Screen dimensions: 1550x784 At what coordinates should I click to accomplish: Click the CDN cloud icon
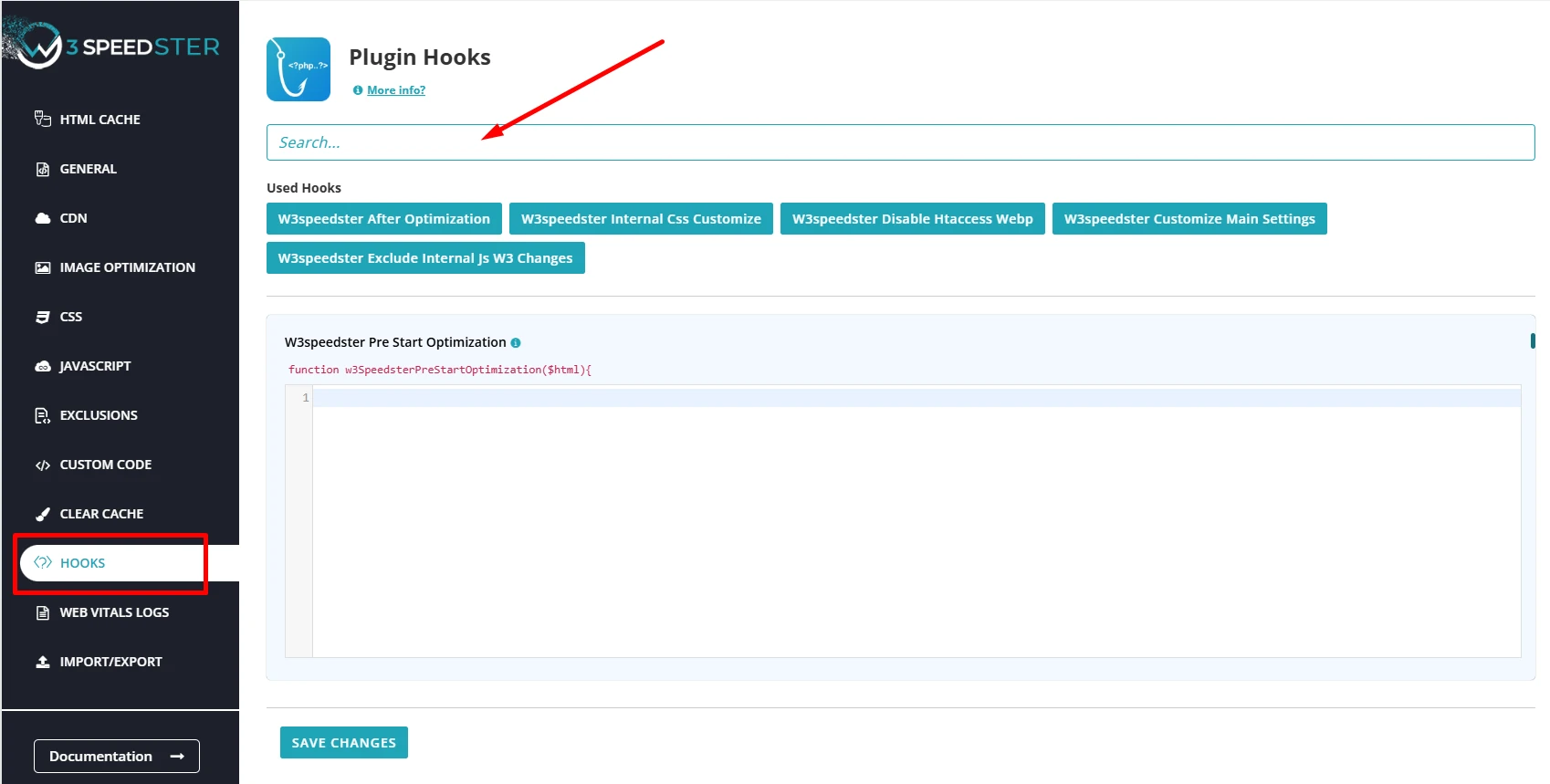(42, 218)
